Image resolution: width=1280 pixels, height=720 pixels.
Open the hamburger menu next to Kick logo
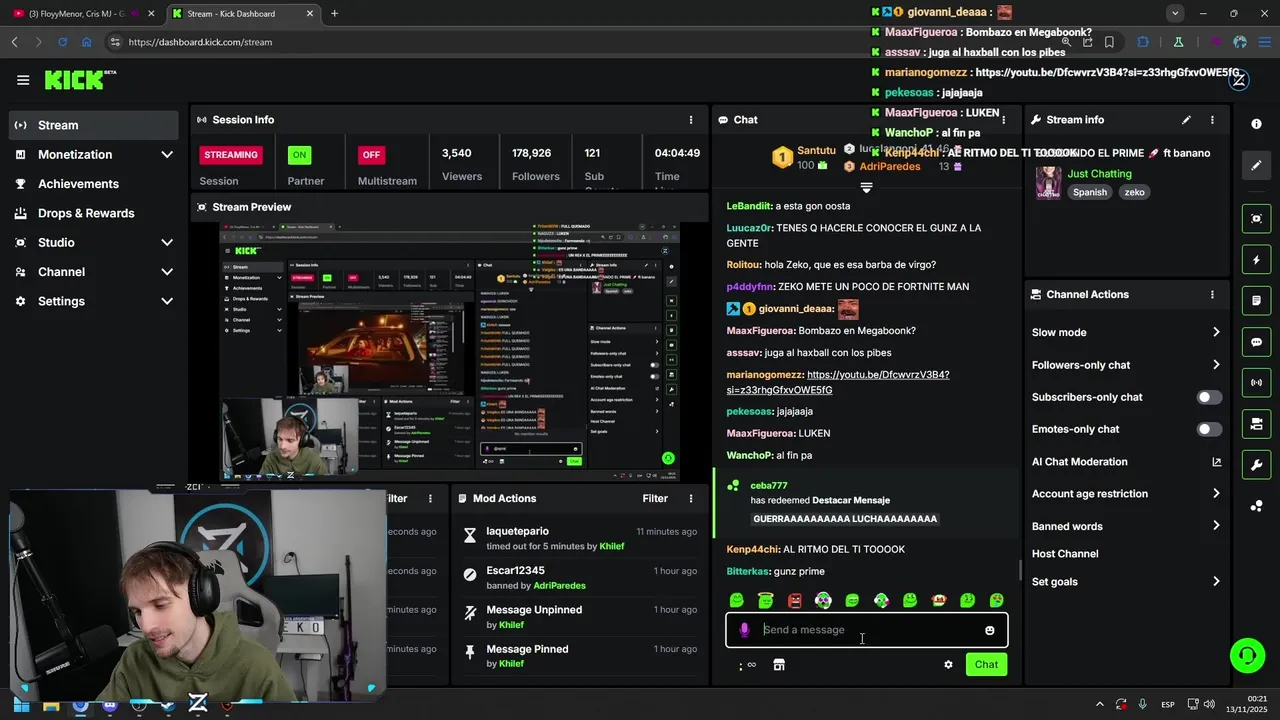(x=23, y=80)
